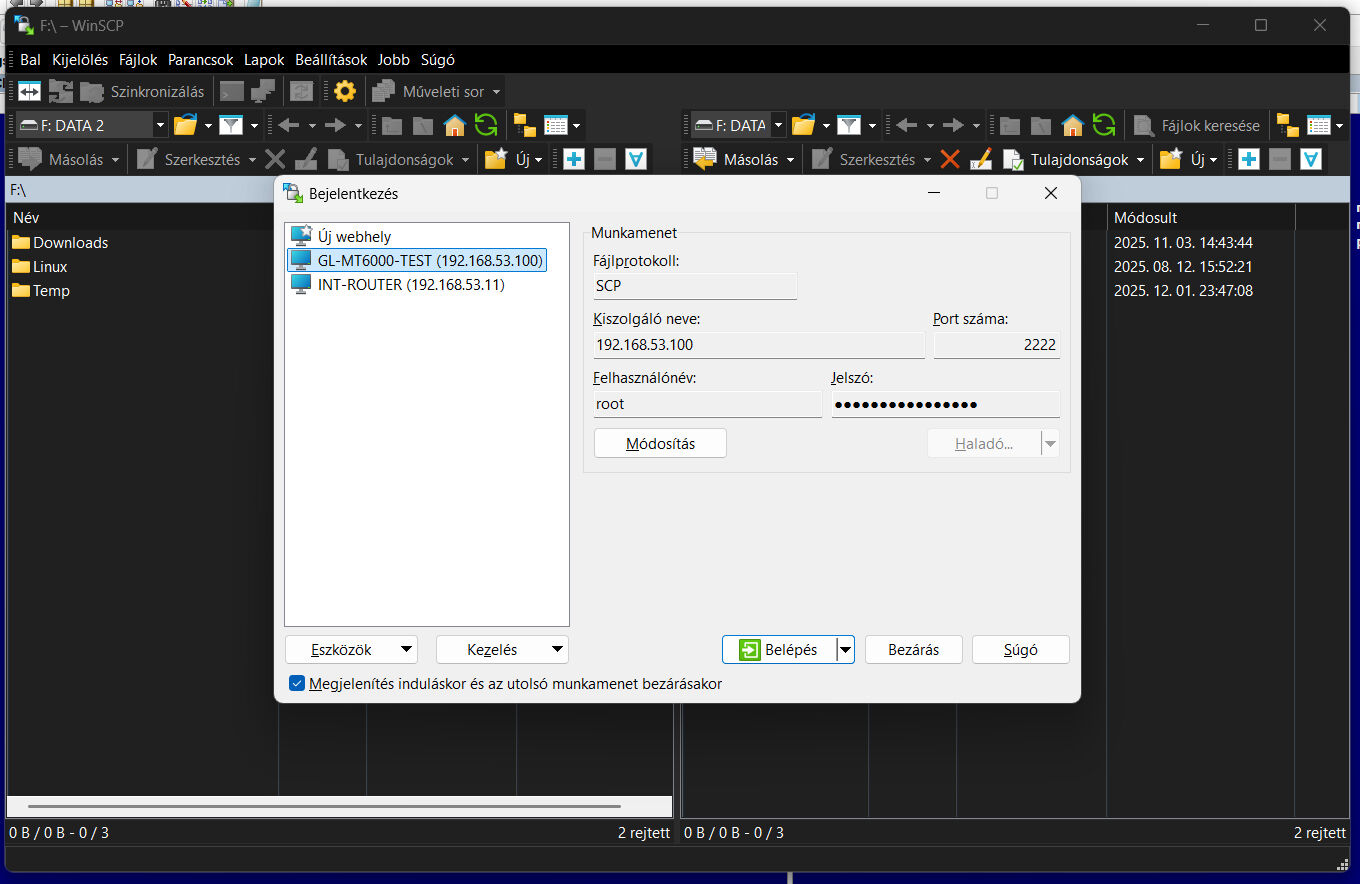Open the Jobb menu
Image resolution: width=1360 pixels, height=884 pixels.
click(394, 60)
